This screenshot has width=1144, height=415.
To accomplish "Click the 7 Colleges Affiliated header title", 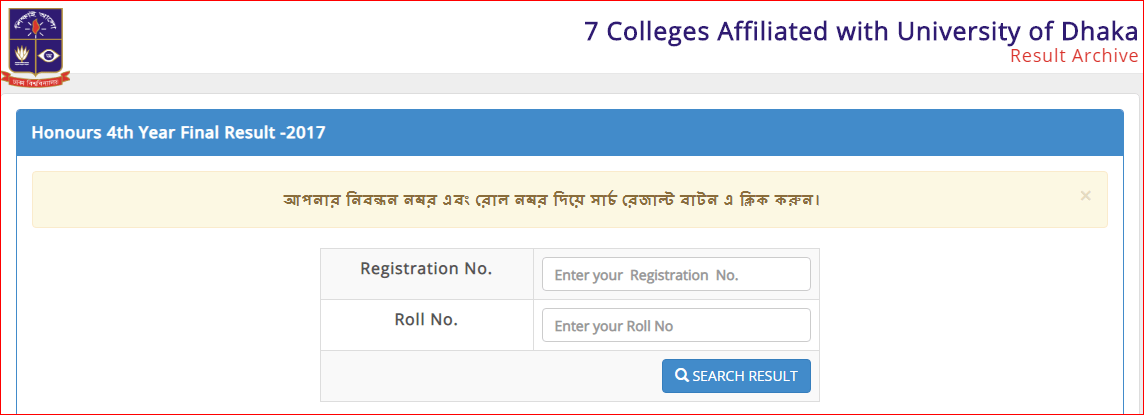I will tap(861, 31).
